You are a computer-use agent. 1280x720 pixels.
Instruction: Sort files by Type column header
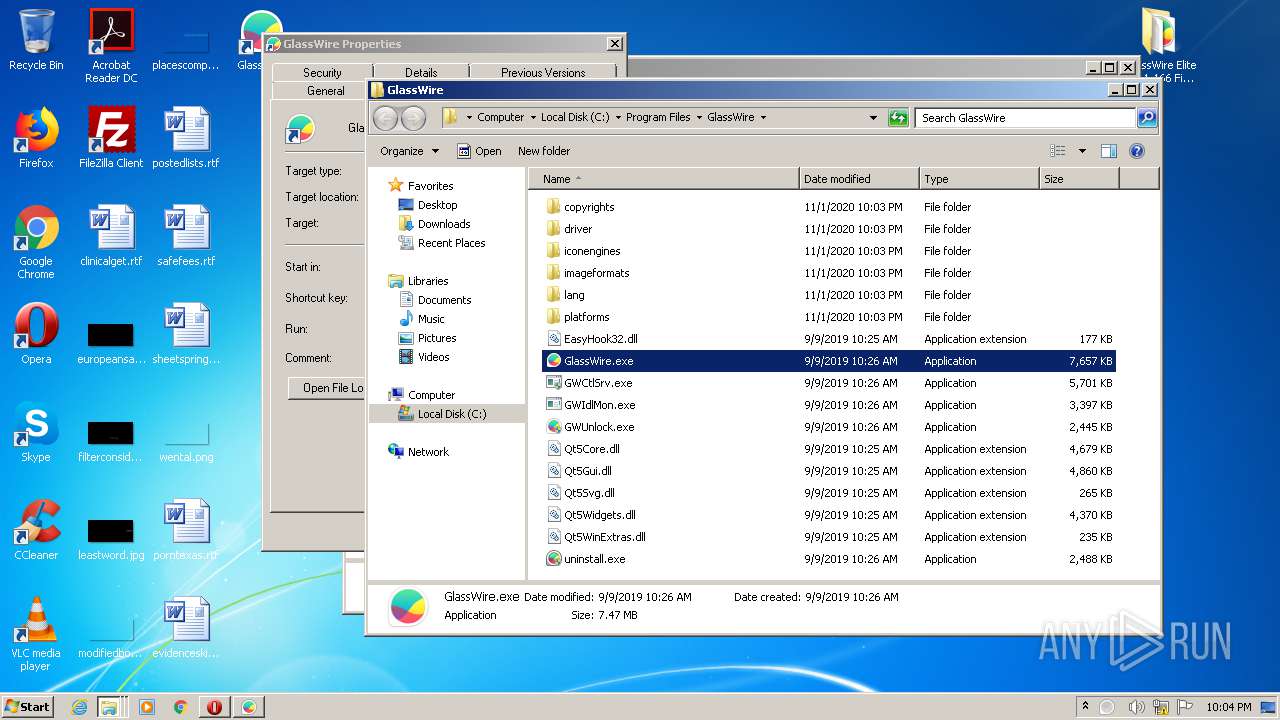coord(979,179)
